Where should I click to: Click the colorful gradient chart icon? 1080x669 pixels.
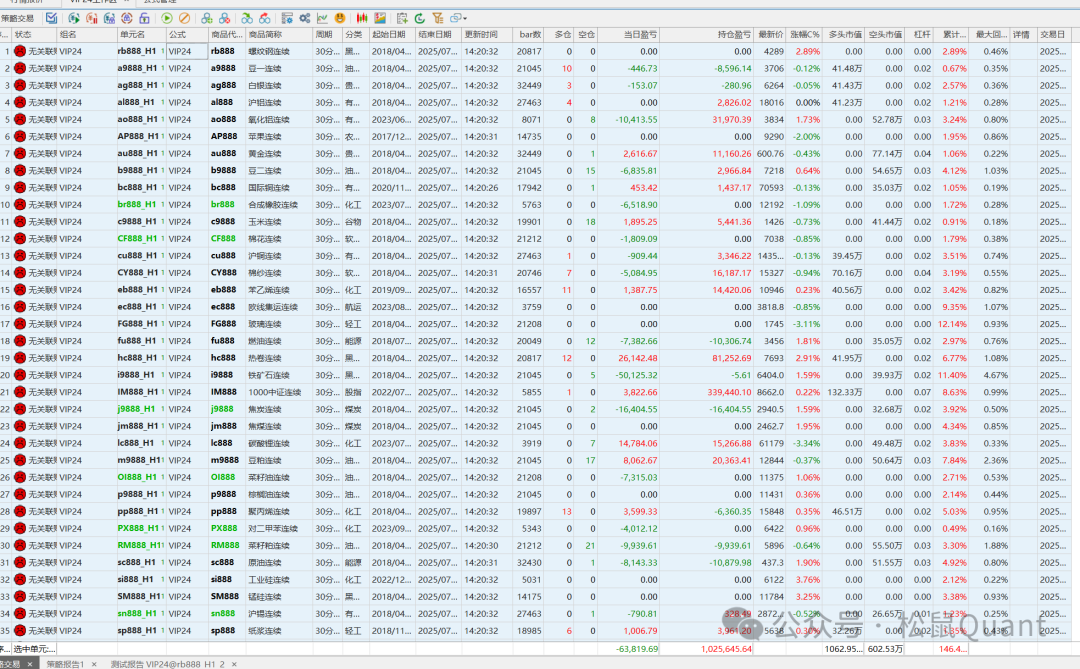pyautogui.click(x=380, y=18)
